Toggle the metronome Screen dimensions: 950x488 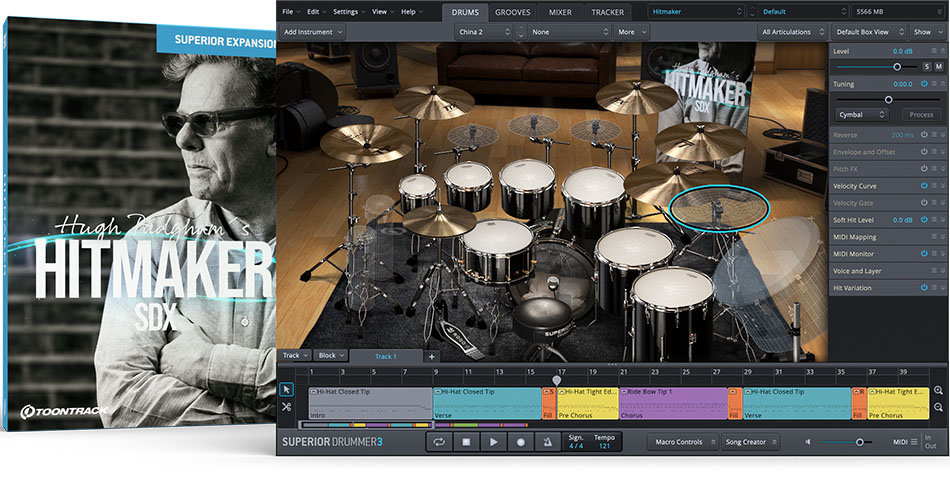[548, 442]
